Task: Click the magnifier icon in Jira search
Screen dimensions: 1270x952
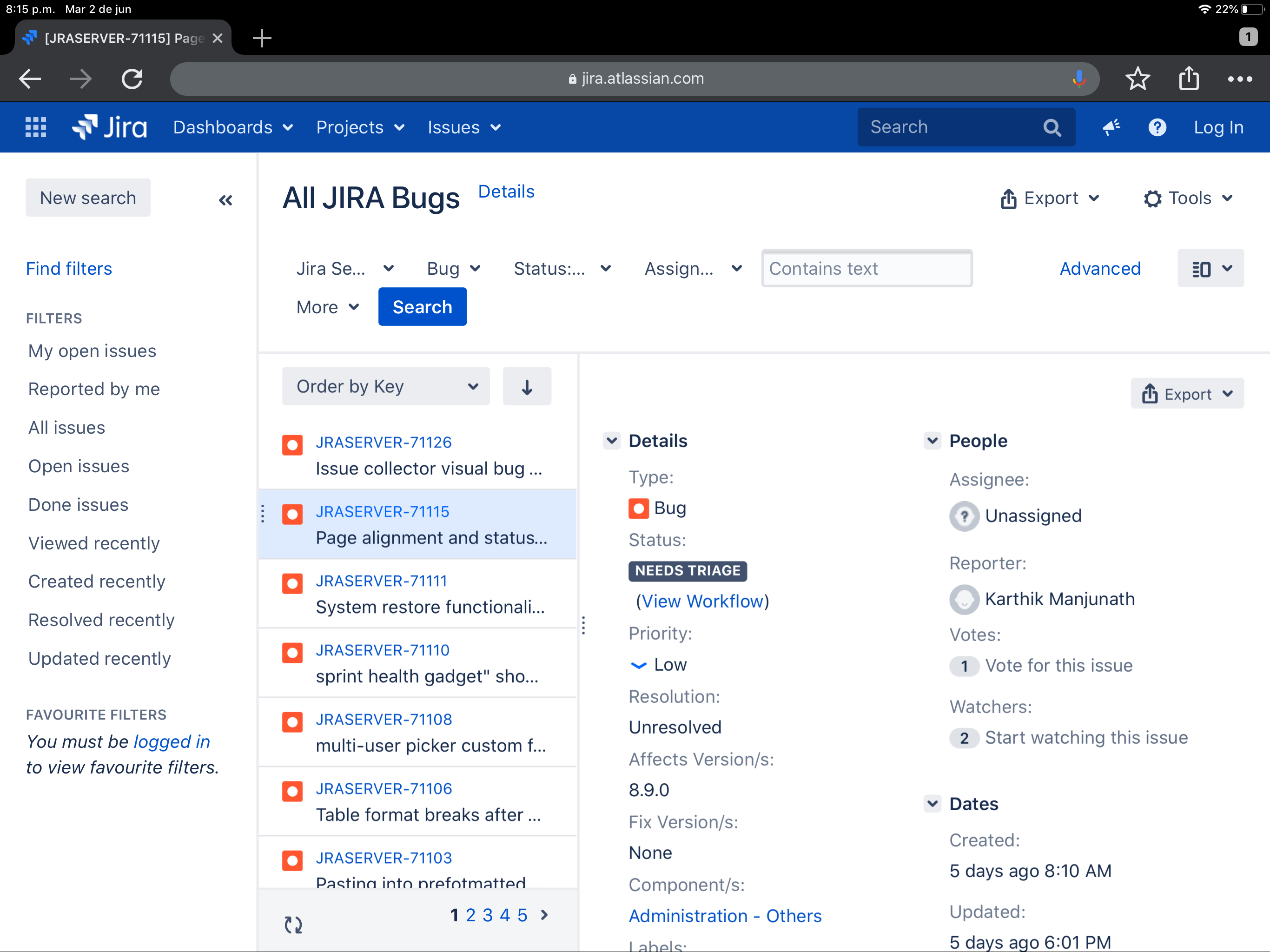Action: pos(1052,127)
